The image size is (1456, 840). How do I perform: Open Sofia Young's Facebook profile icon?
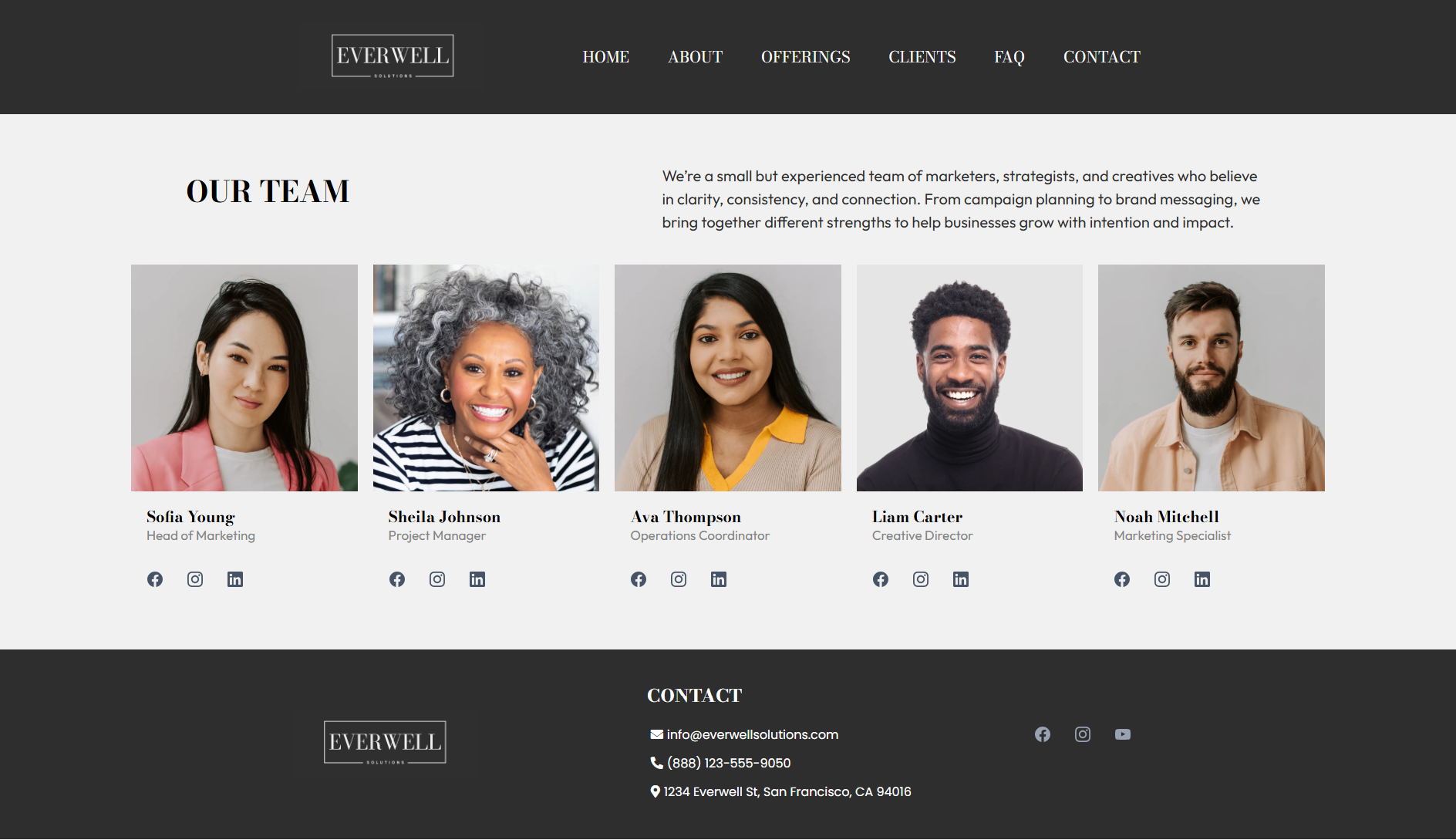coord(155,579)
